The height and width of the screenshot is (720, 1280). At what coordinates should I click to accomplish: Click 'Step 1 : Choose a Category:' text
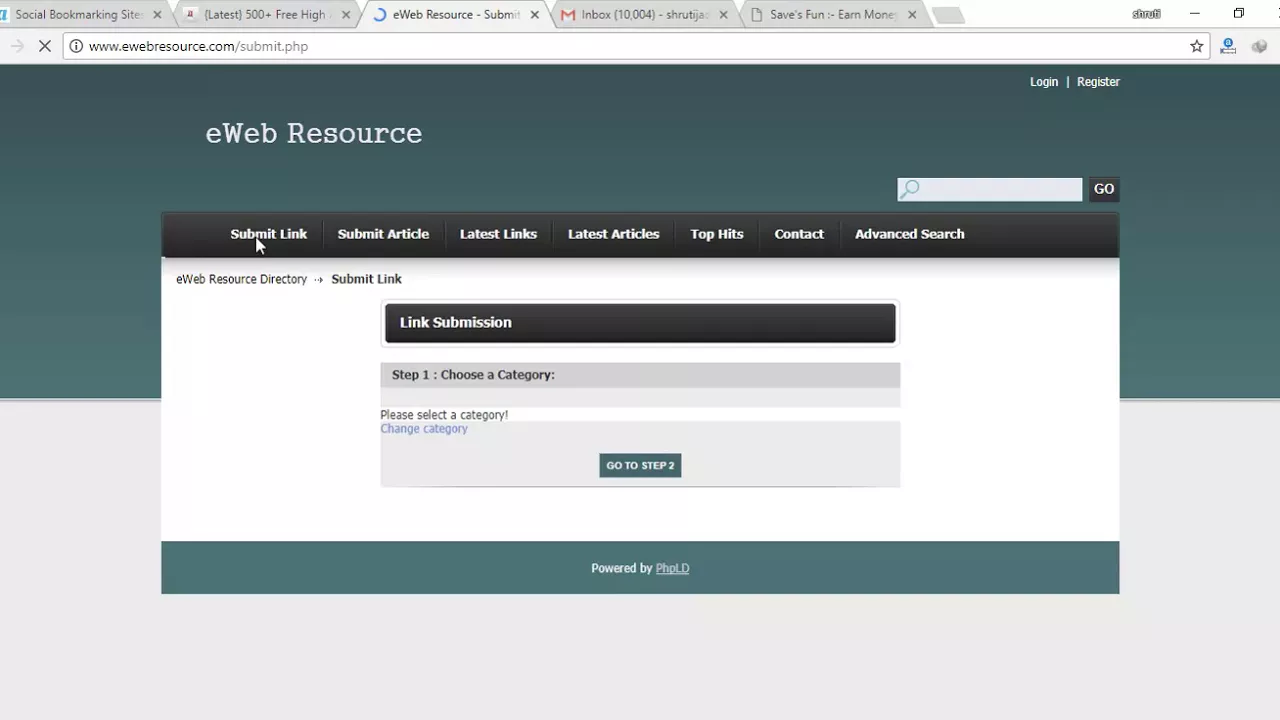pos(473,375)
